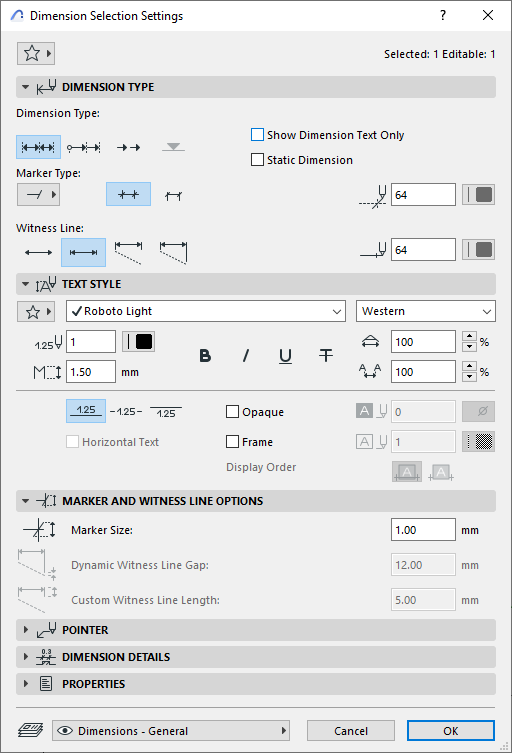Screen dimensions: 512x753
Task: Click the OK button
Action: pos(451,731)
